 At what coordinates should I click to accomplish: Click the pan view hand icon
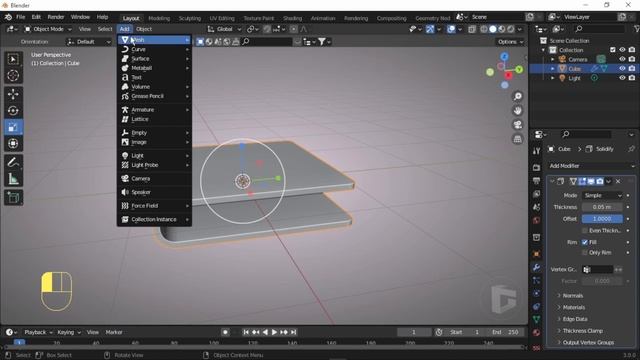(x=518, y=111)
